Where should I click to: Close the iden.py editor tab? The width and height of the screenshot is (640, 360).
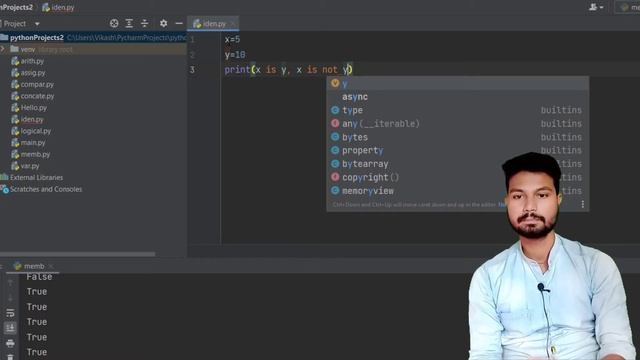[233, 24]
